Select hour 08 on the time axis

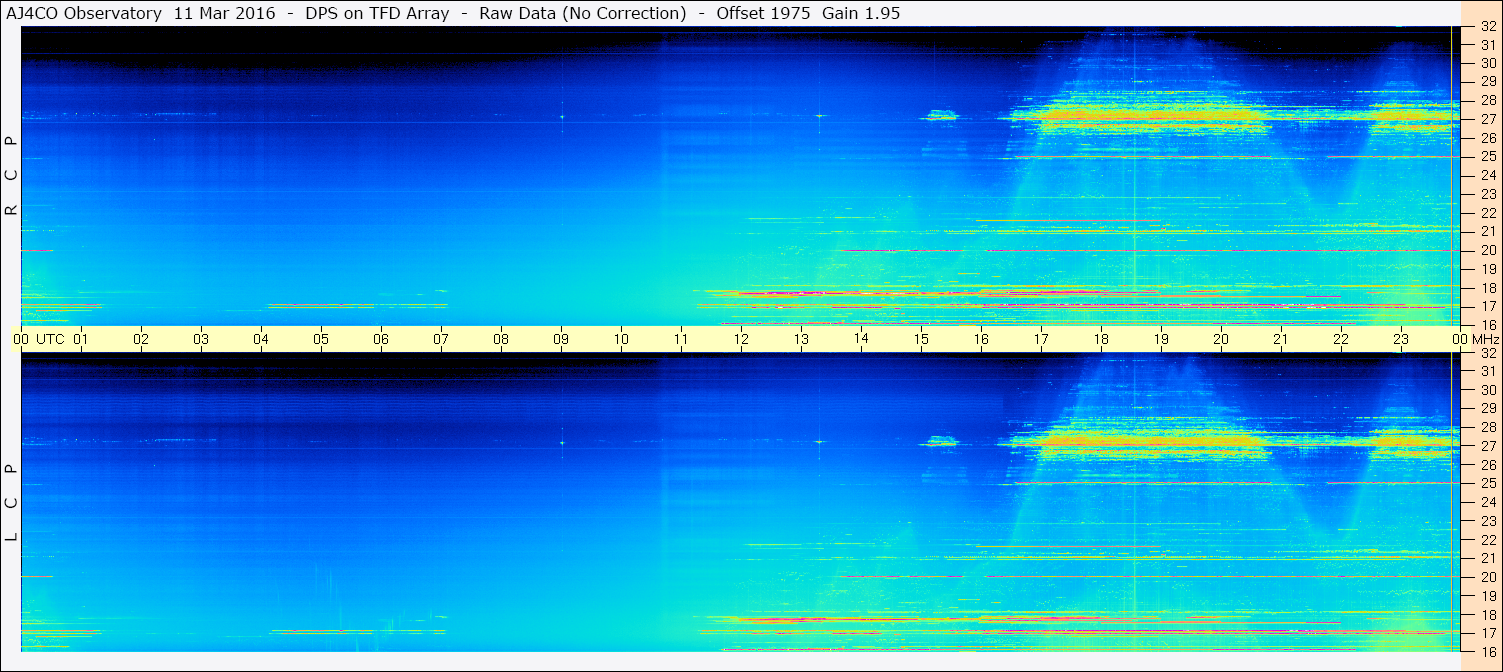[x=501, y=339]
